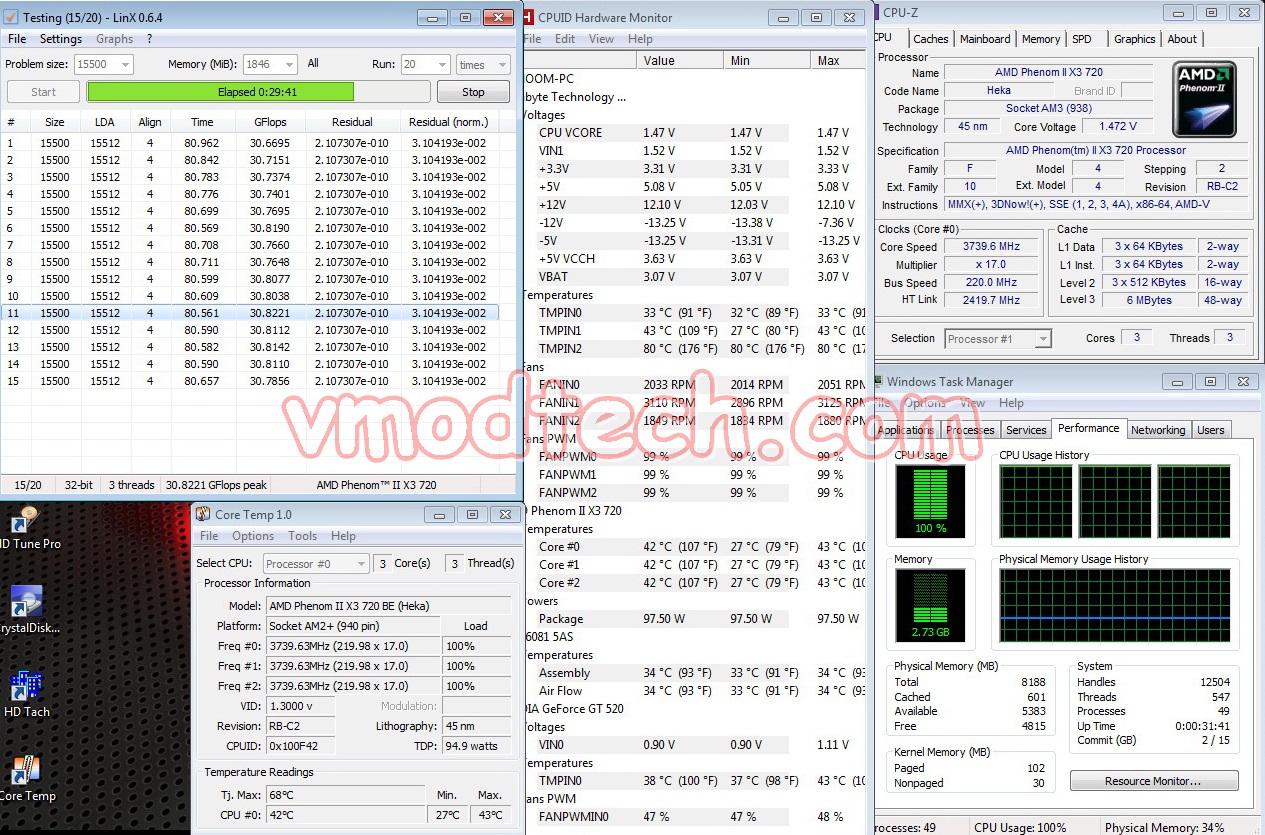Click the CPU Usage History graph

point(1115,501)
